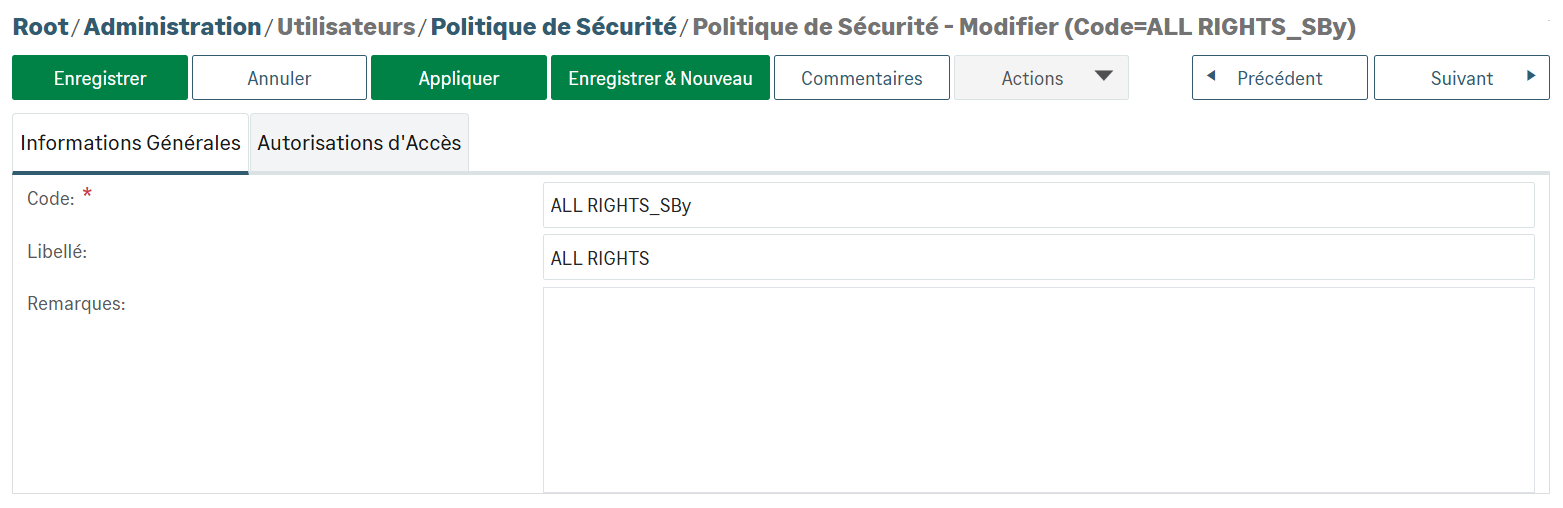This screenshot has width=1563, height=508.
Task: Apply changes with the Appliquer button
Action: (x=458, y=78)
